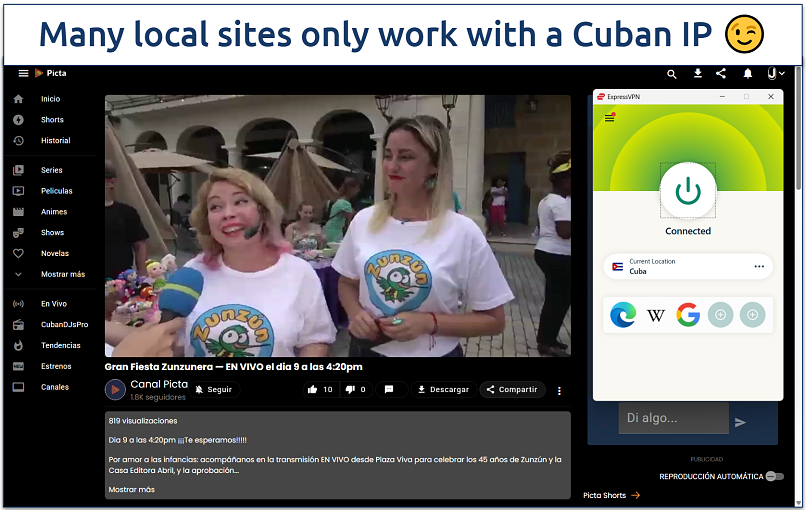
Task: Open search in Picta top bar
Action: 671,74
